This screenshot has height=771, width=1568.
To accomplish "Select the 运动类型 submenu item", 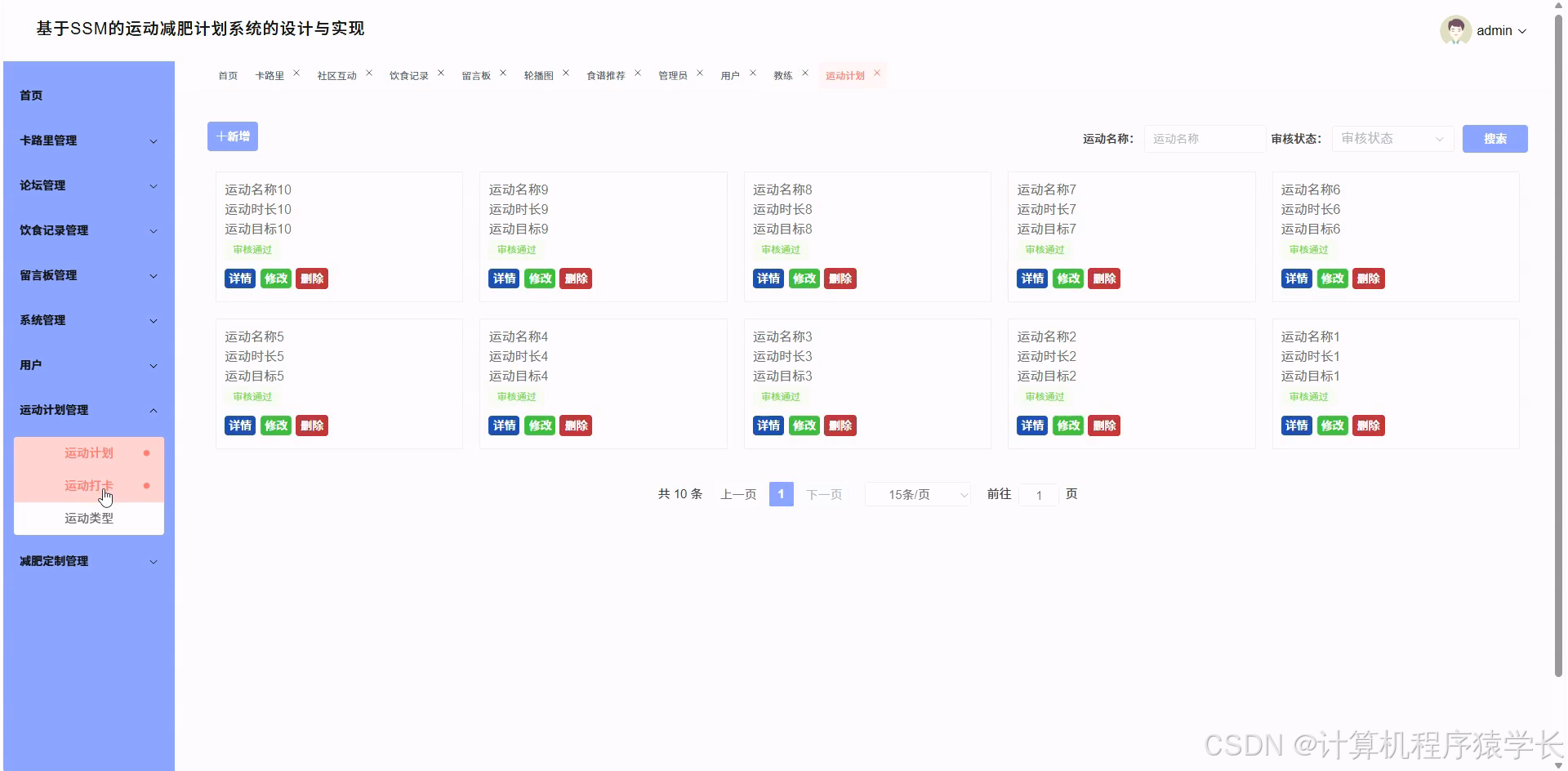I will (x=88, y=518).
